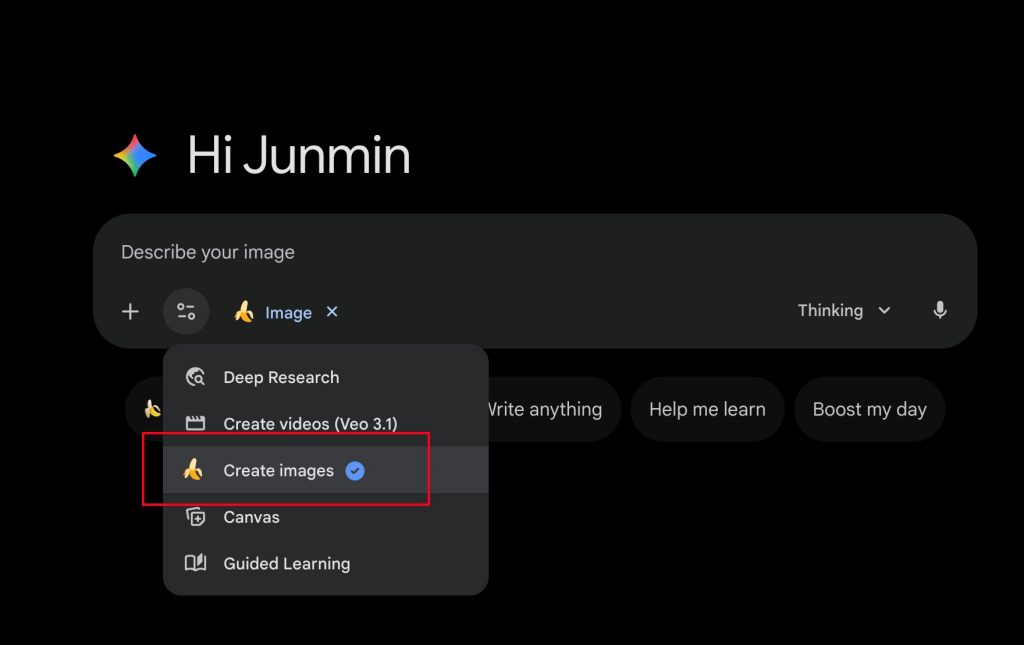Click the Canvas icon in the menu
This screenshot has width=1024, height=645.
[x=196, y=517]
